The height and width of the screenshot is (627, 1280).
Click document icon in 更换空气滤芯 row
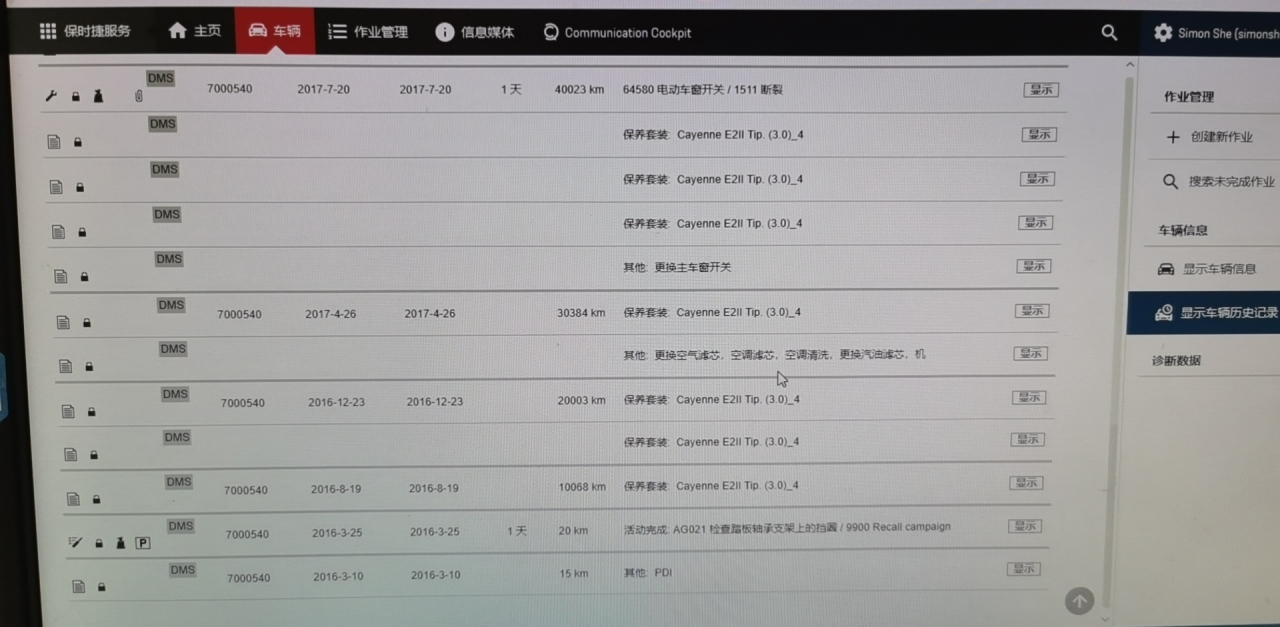pos(66,366)
